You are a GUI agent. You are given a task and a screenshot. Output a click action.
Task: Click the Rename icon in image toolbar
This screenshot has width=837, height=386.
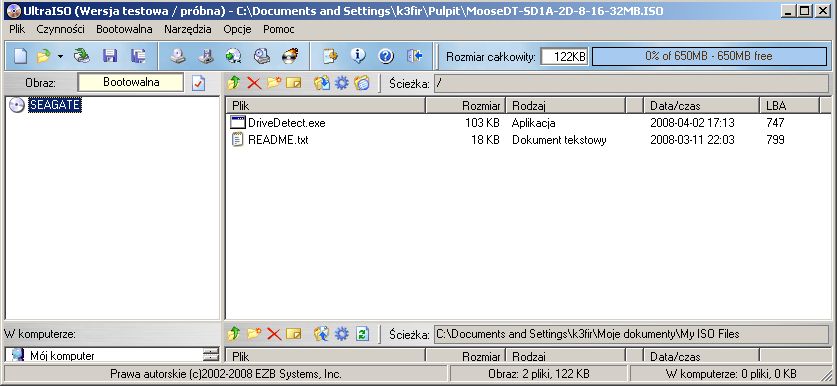coord(294,83)
